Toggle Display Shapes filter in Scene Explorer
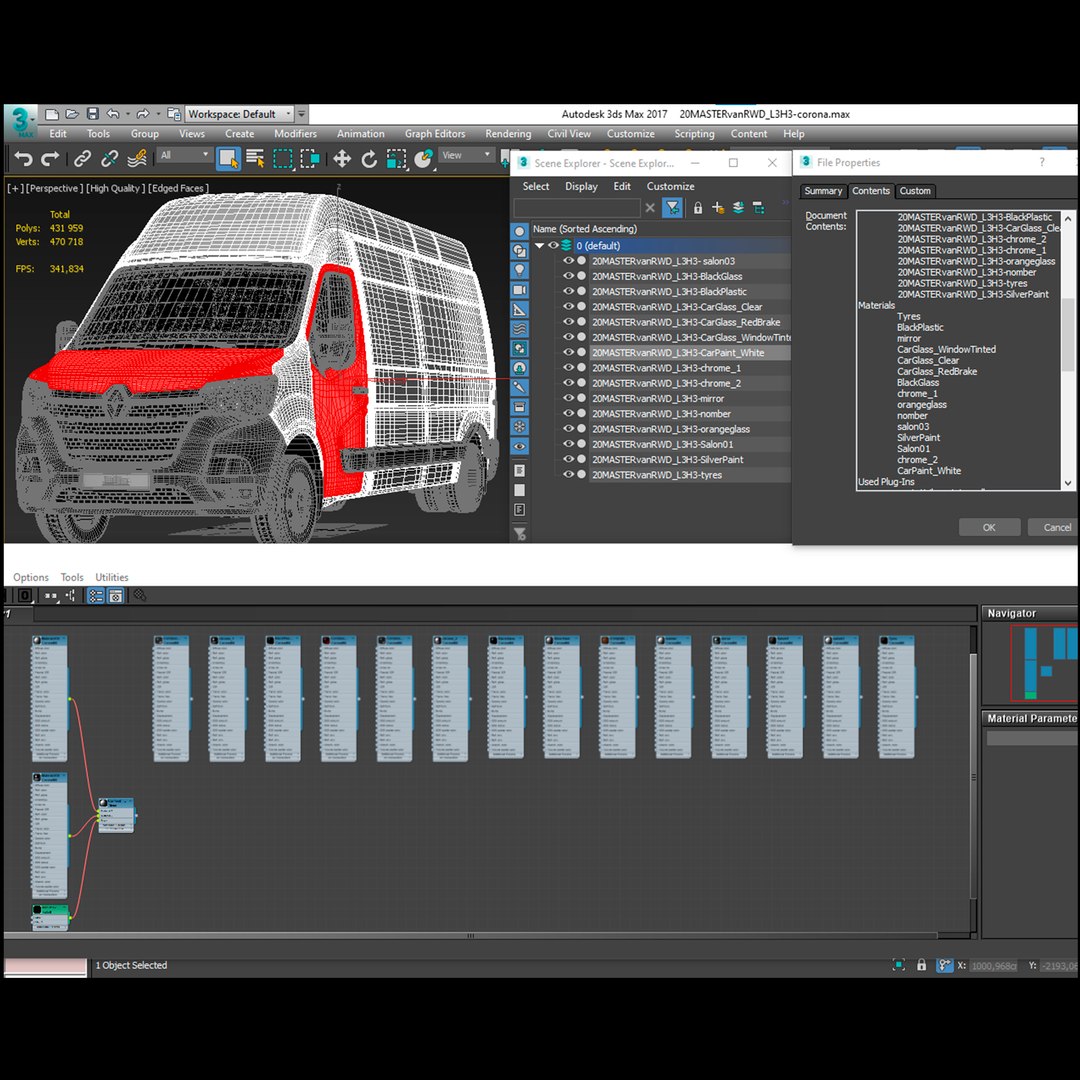Viewport: 1080px width, 1080px height. (x=520, y=251)
